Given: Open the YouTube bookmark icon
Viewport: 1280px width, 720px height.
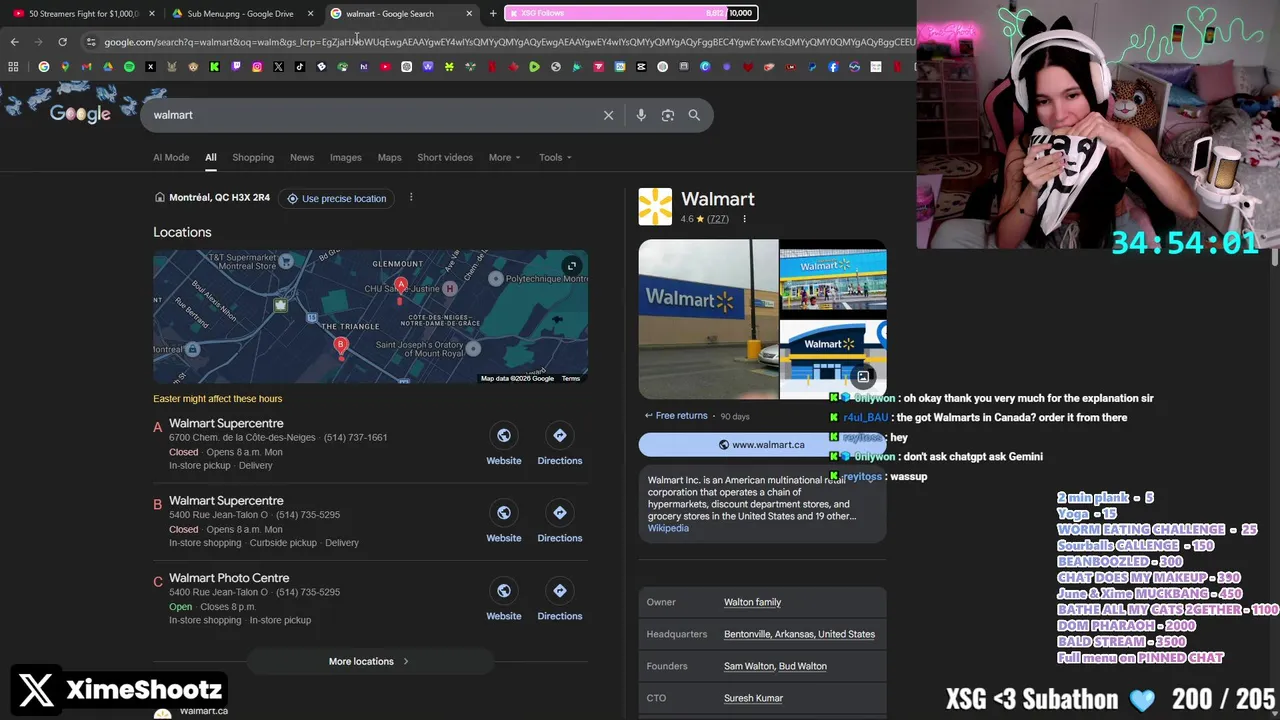Looking at the screenshot, I should (x=385, y=67).
